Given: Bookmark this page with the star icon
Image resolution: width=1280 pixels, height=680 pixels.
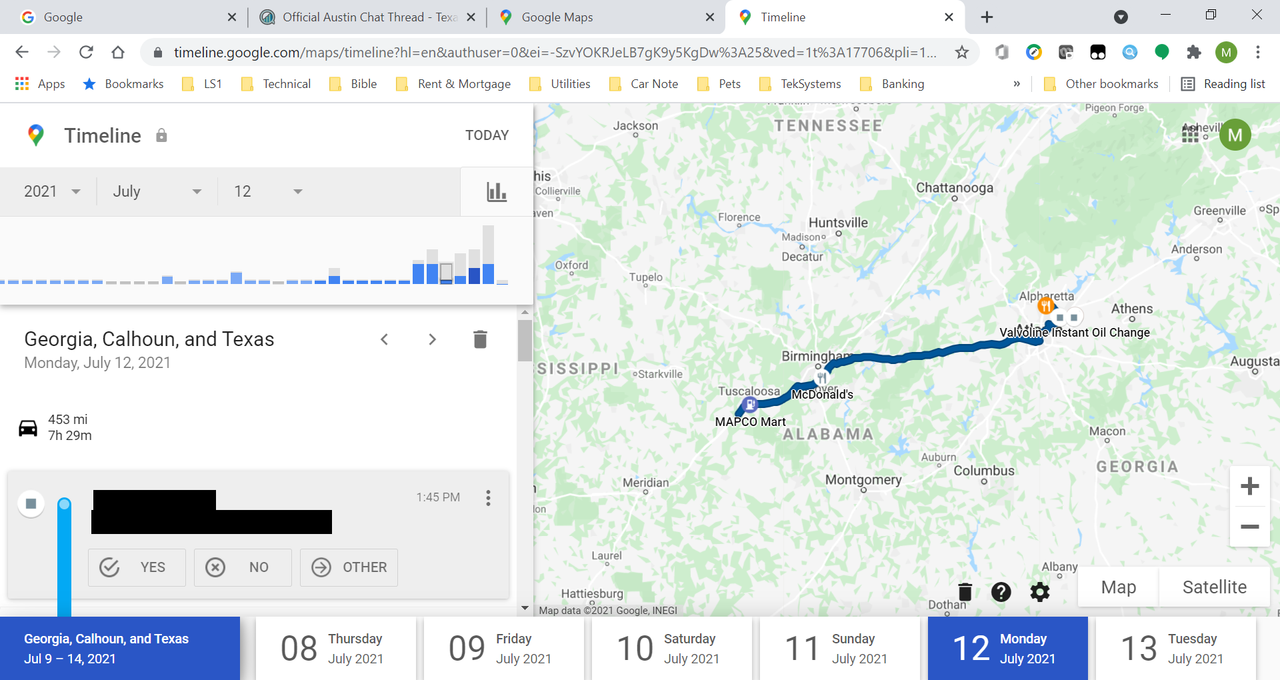Looking at the screenshot, I should click(x=962, y=52).
